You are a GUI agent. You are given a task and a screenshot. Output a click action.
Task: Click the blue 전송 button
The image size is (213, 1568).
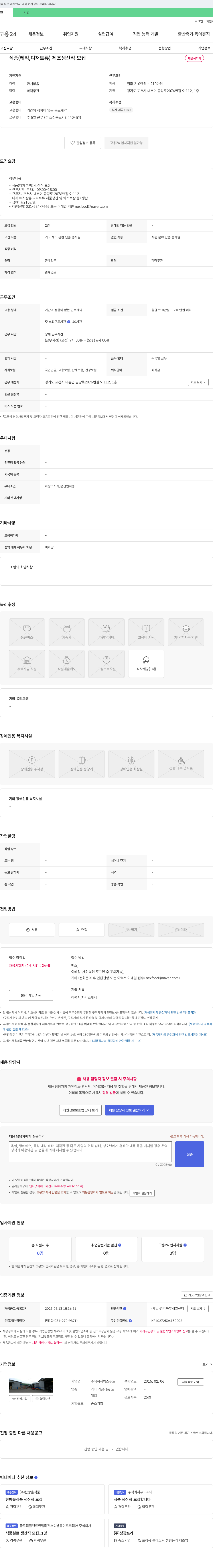click(x=190, y=1154)
